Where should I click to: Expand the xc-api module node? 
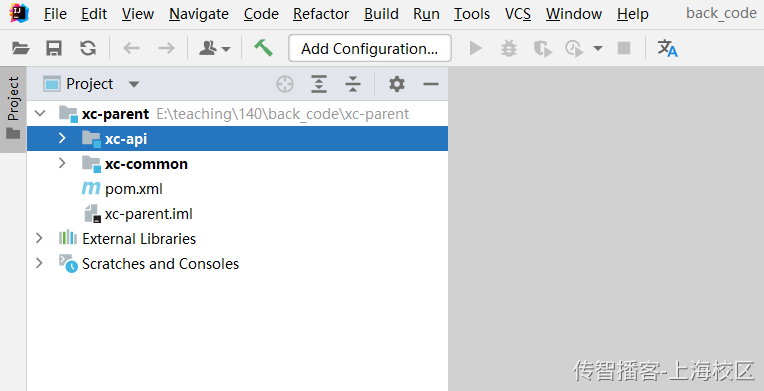click(62, 138)
